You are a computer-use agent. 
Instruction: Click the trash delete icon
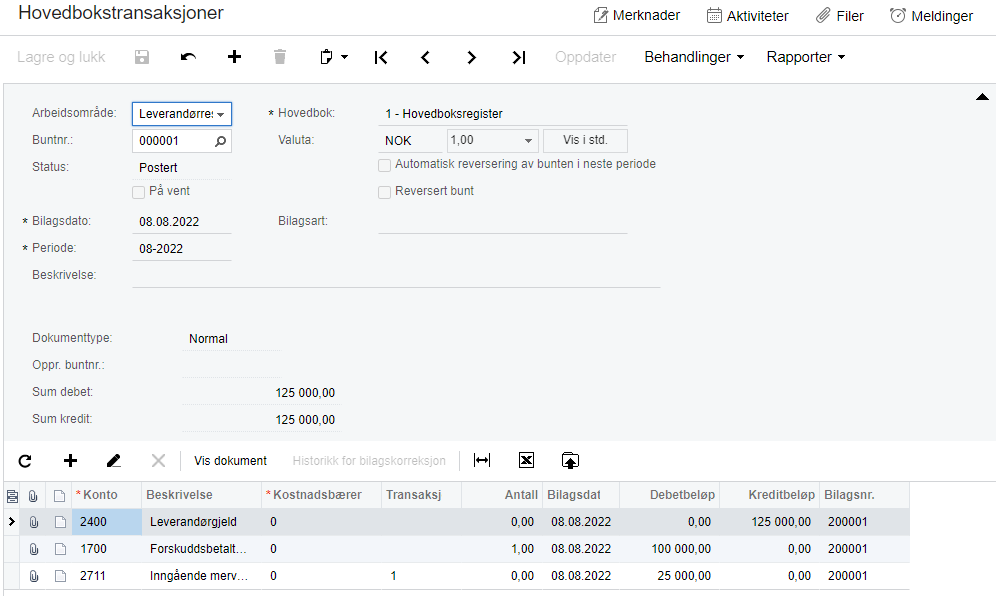280,57
